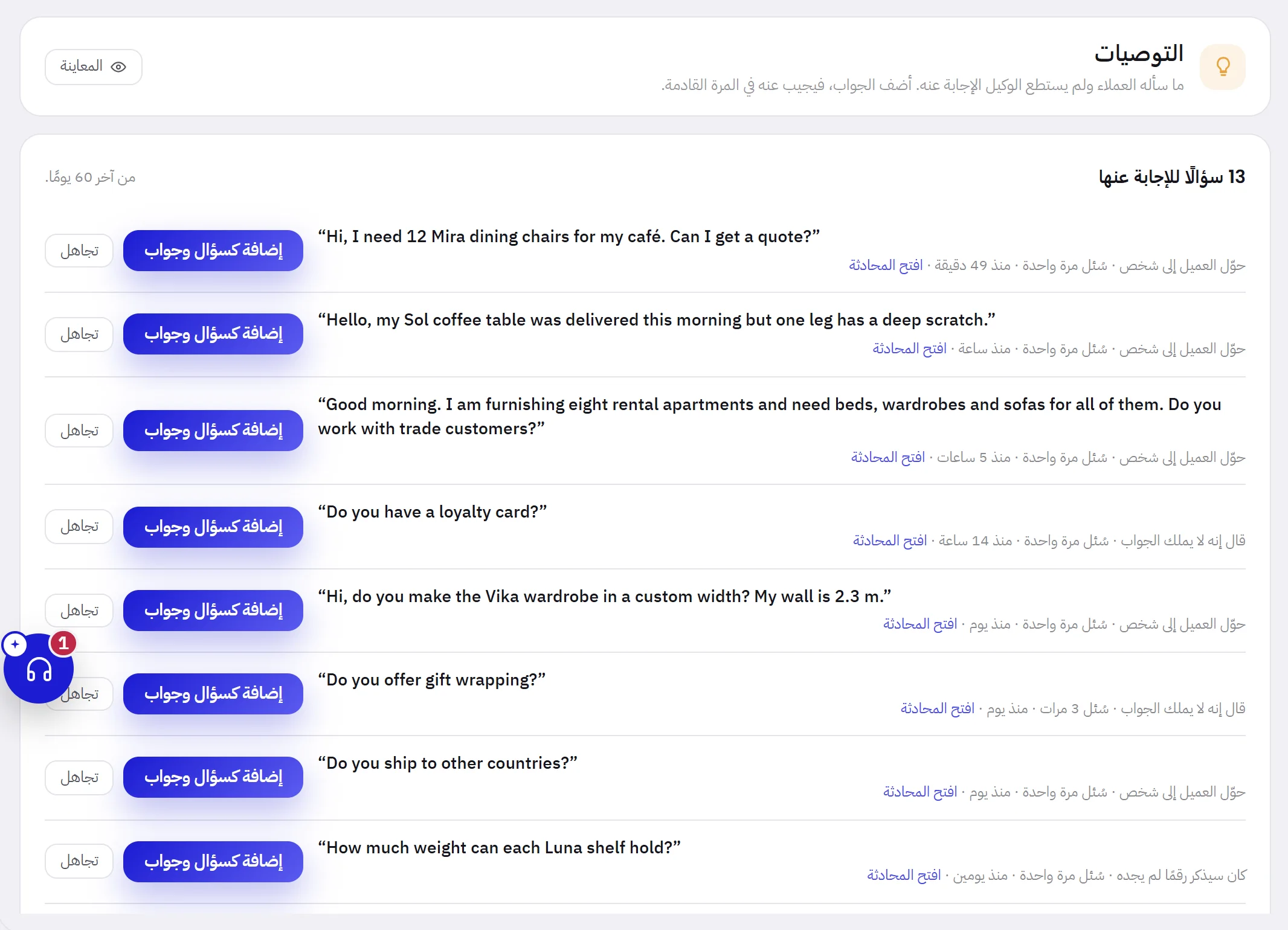Add Q&A for Mira dining chairs question
The height and width of the screenshot is (930, 1288).
pos(213,251)
